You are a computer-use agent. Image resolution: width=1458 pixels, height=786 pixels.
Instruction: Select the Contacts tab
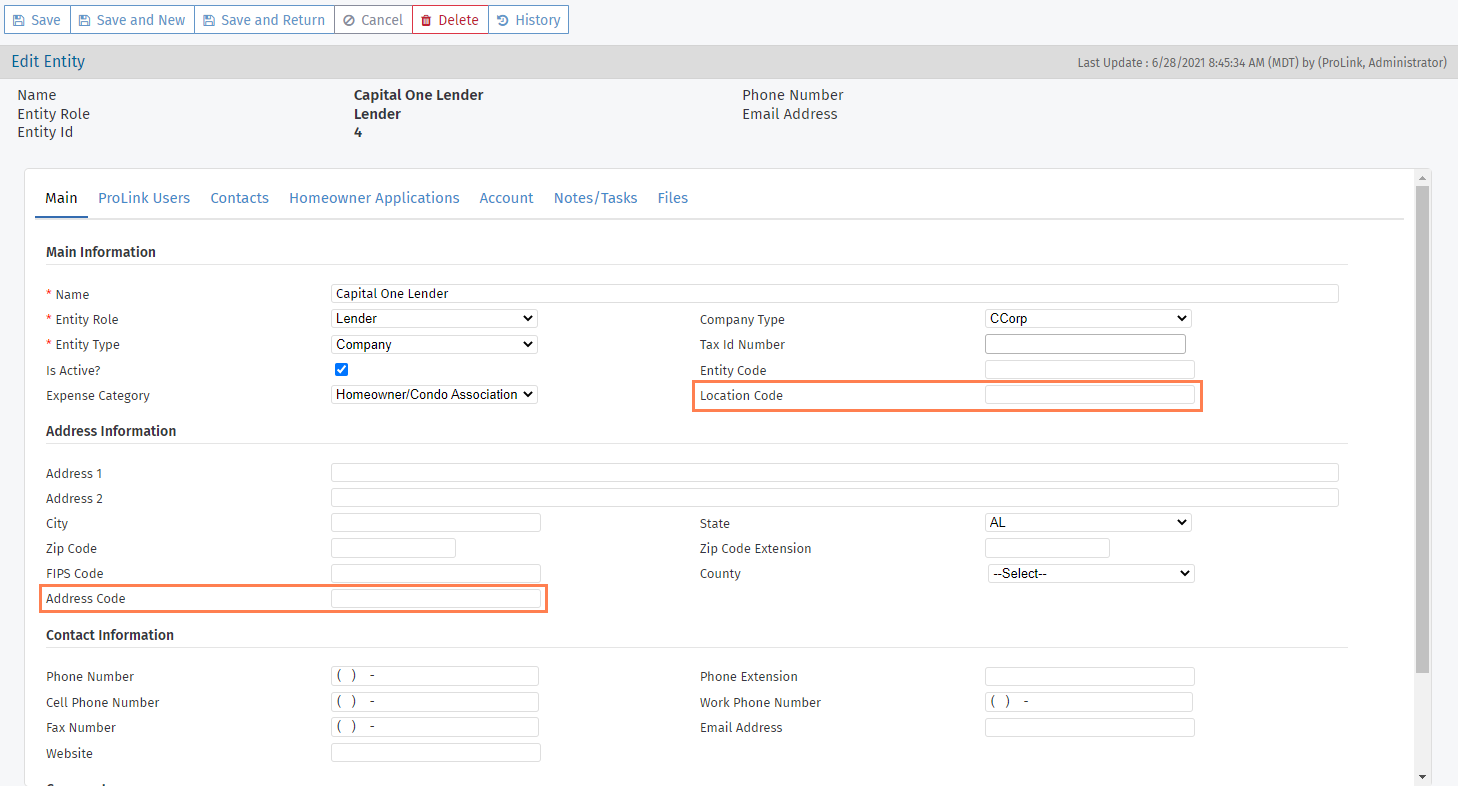tap(239, 198)
